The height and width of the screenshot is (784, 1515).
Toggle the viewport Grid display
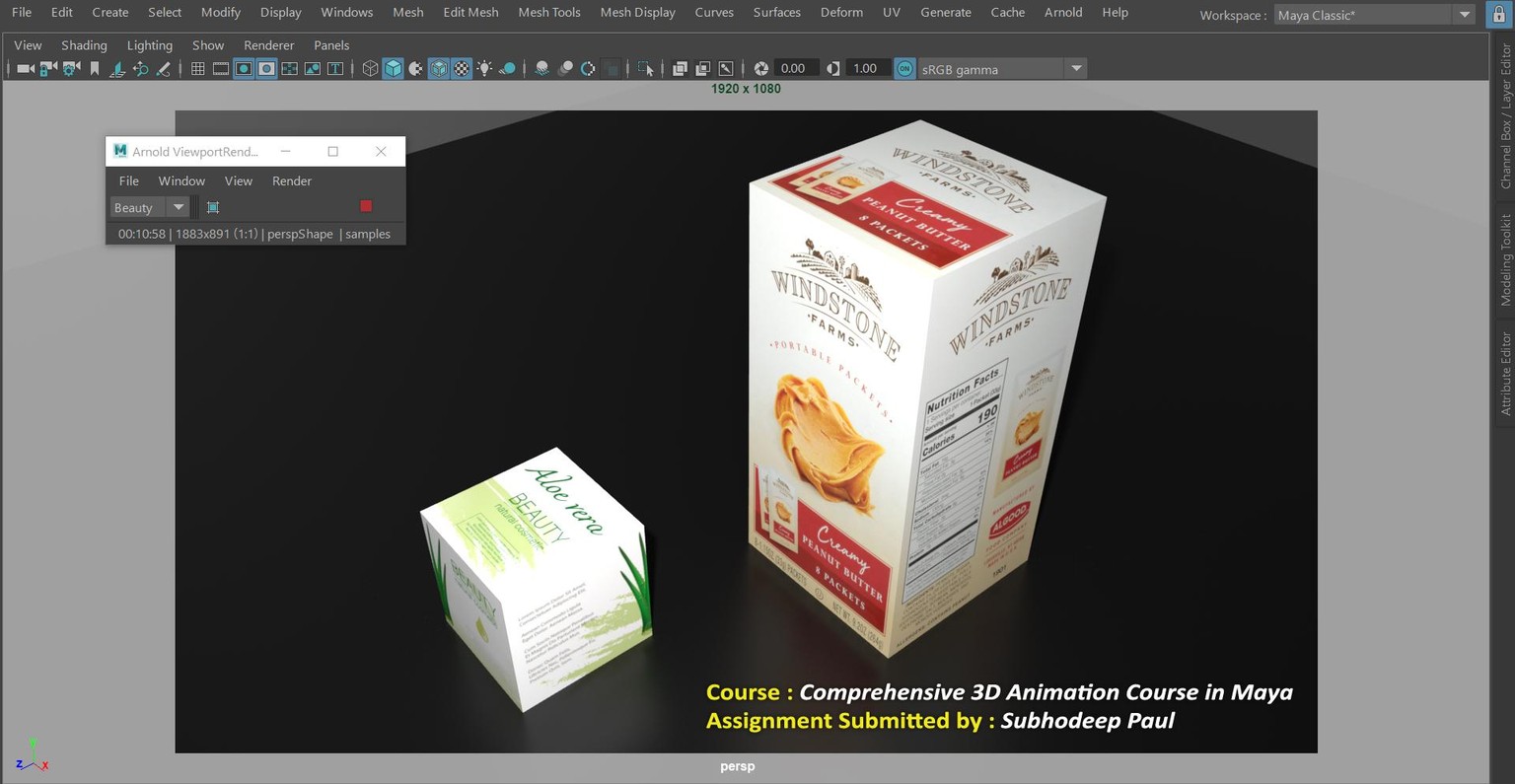(x=198, y=68)
